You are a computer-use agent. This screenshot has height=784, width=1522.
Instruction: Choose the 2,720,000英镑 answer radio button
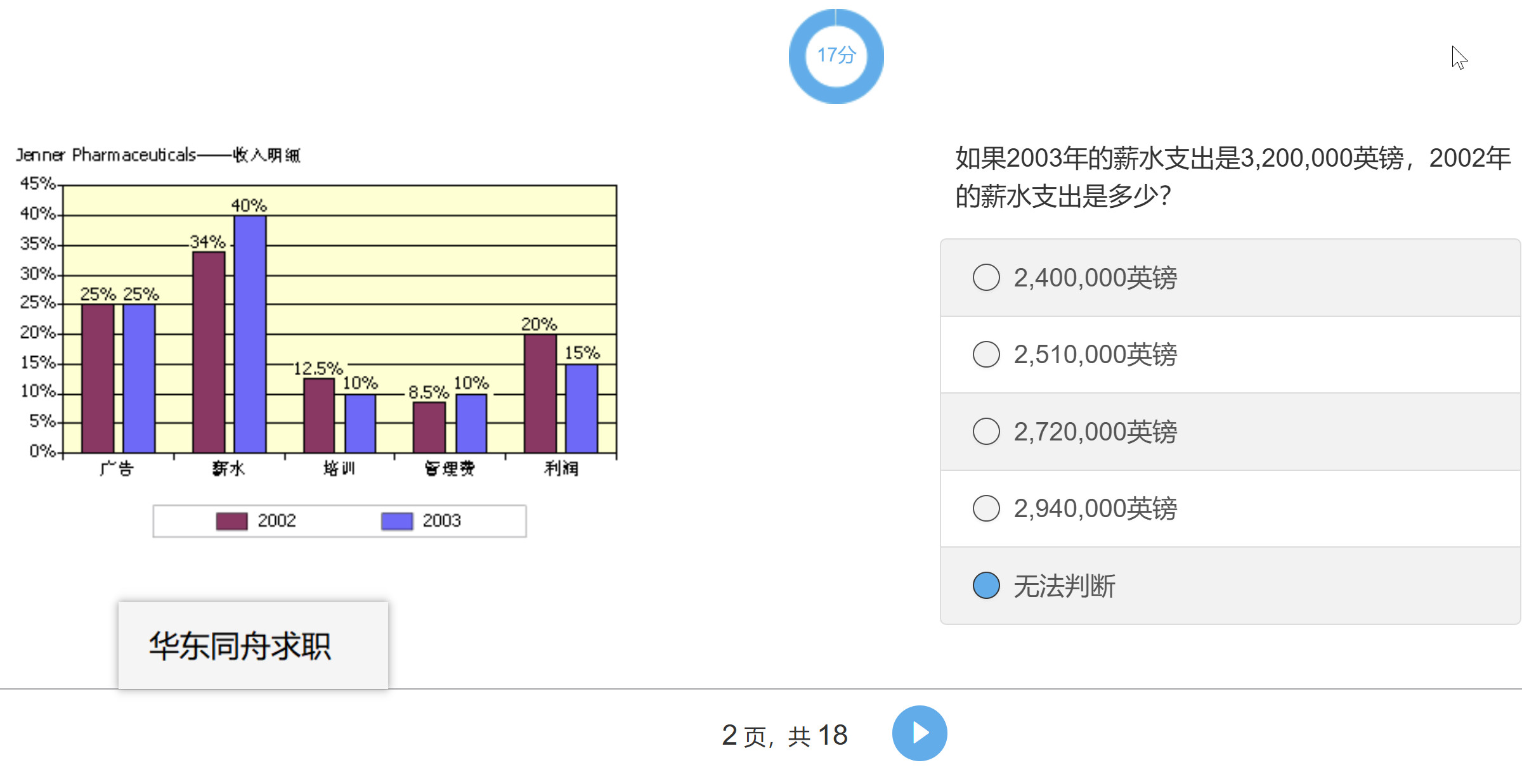tap(986, 432)
